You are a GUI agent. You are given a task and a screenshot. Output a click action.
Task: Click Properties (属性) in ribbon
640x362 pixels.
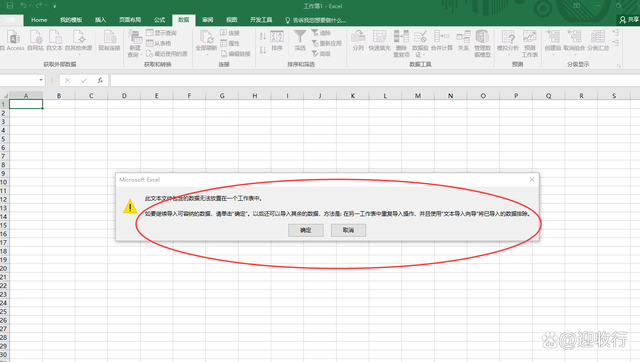(230, 43)
